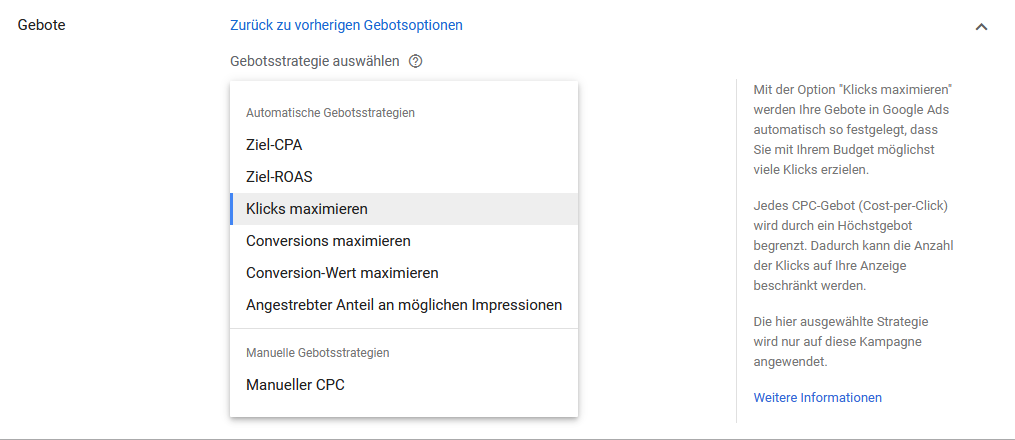
Task: Pick the highlighted Klicks maximieren option
Action: tap(307, 209)
